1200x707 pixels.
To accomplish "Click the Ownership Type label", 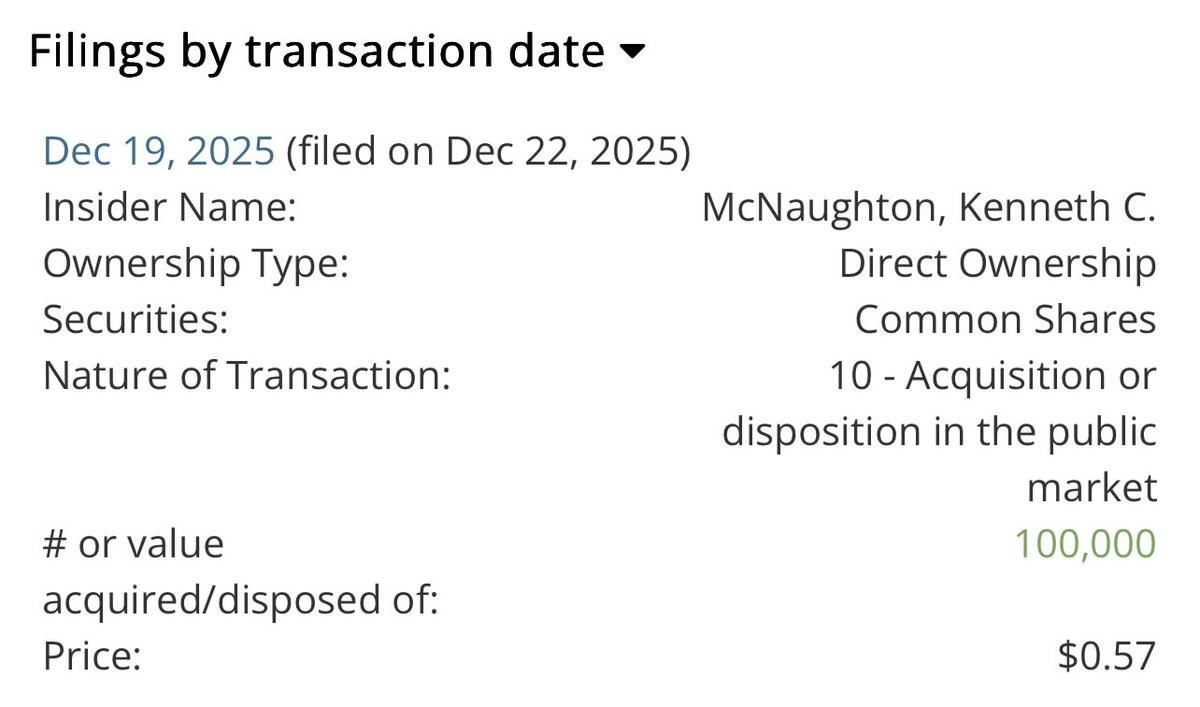I will tap(195, 264).
